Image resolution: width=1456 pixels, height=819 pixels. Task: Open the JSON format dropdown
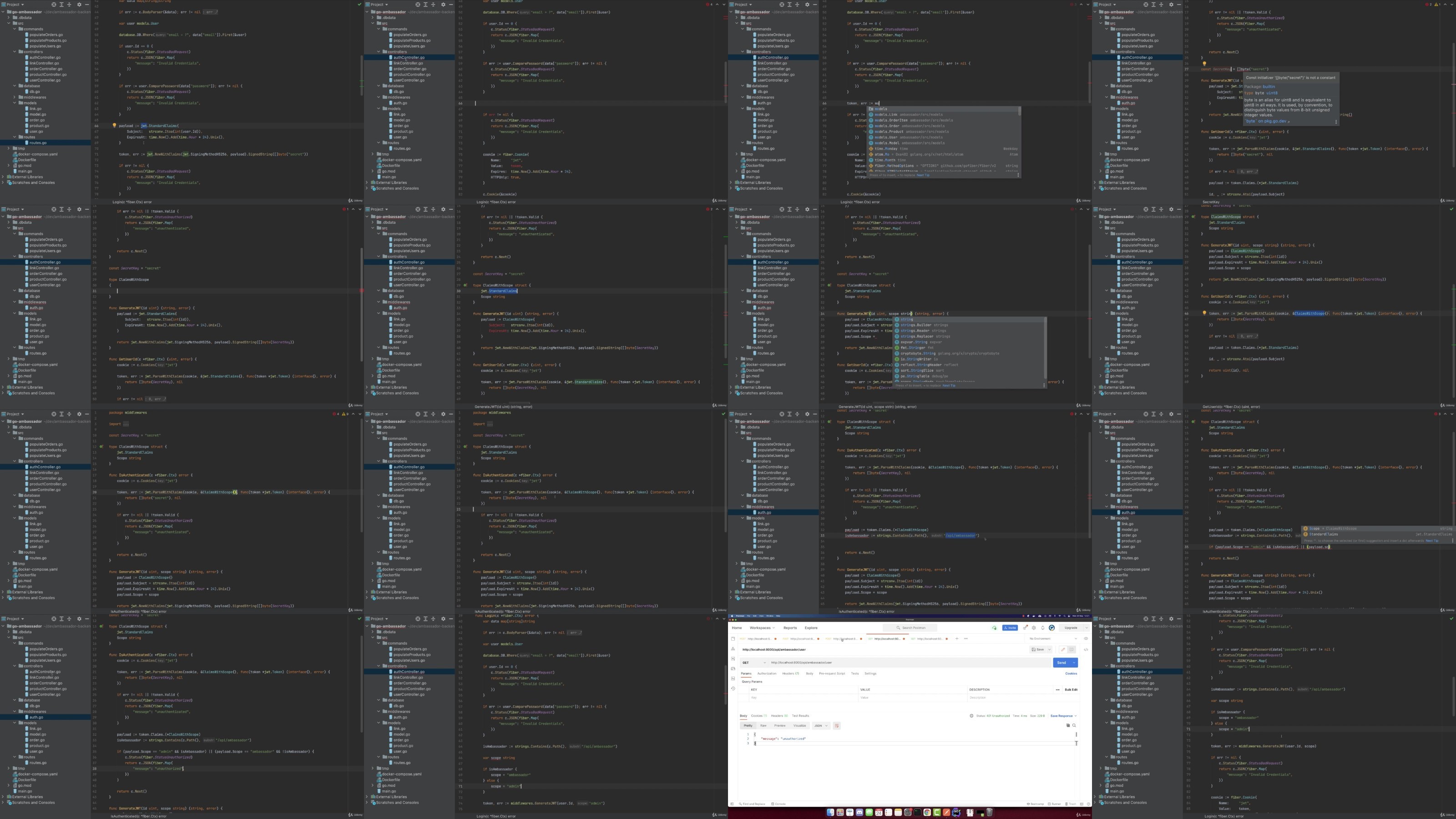click(x=821, y=726)
